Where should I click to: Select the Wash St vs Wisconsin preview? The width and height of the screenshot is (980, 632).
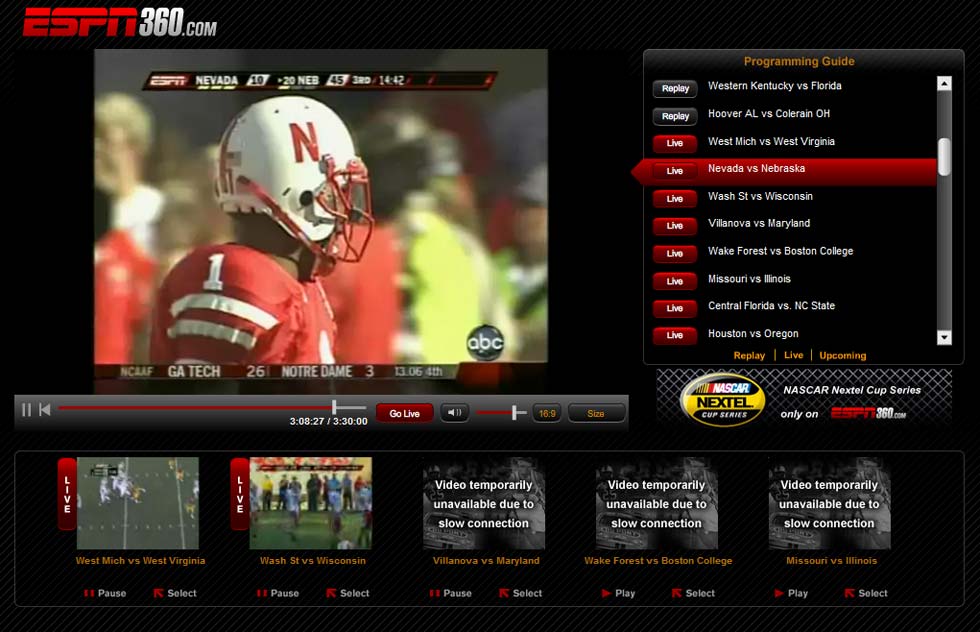tap(348, 593)
